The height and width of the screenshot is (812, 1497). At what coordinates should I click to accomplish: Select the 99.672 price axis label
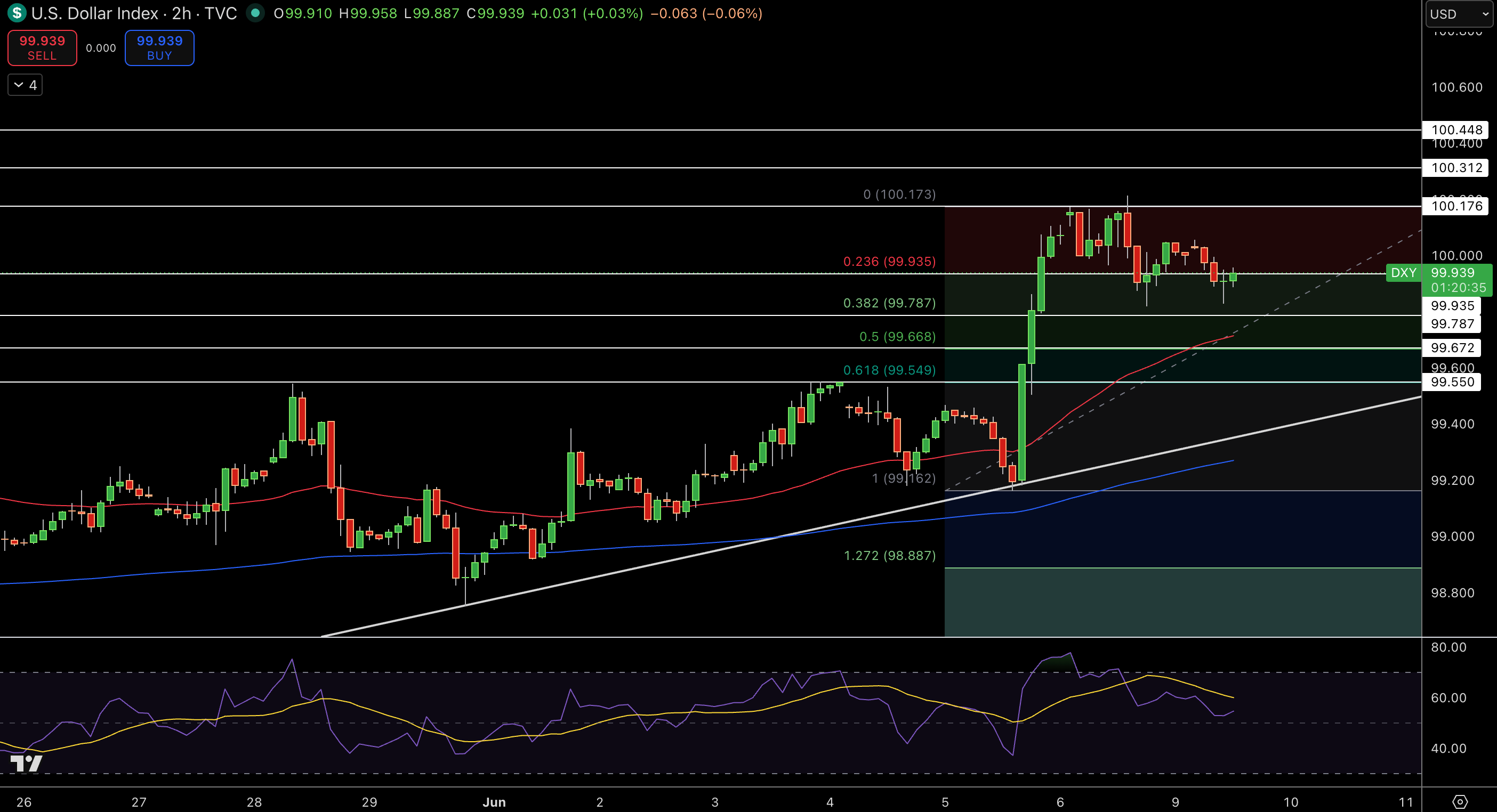[x=1452, y=348]
